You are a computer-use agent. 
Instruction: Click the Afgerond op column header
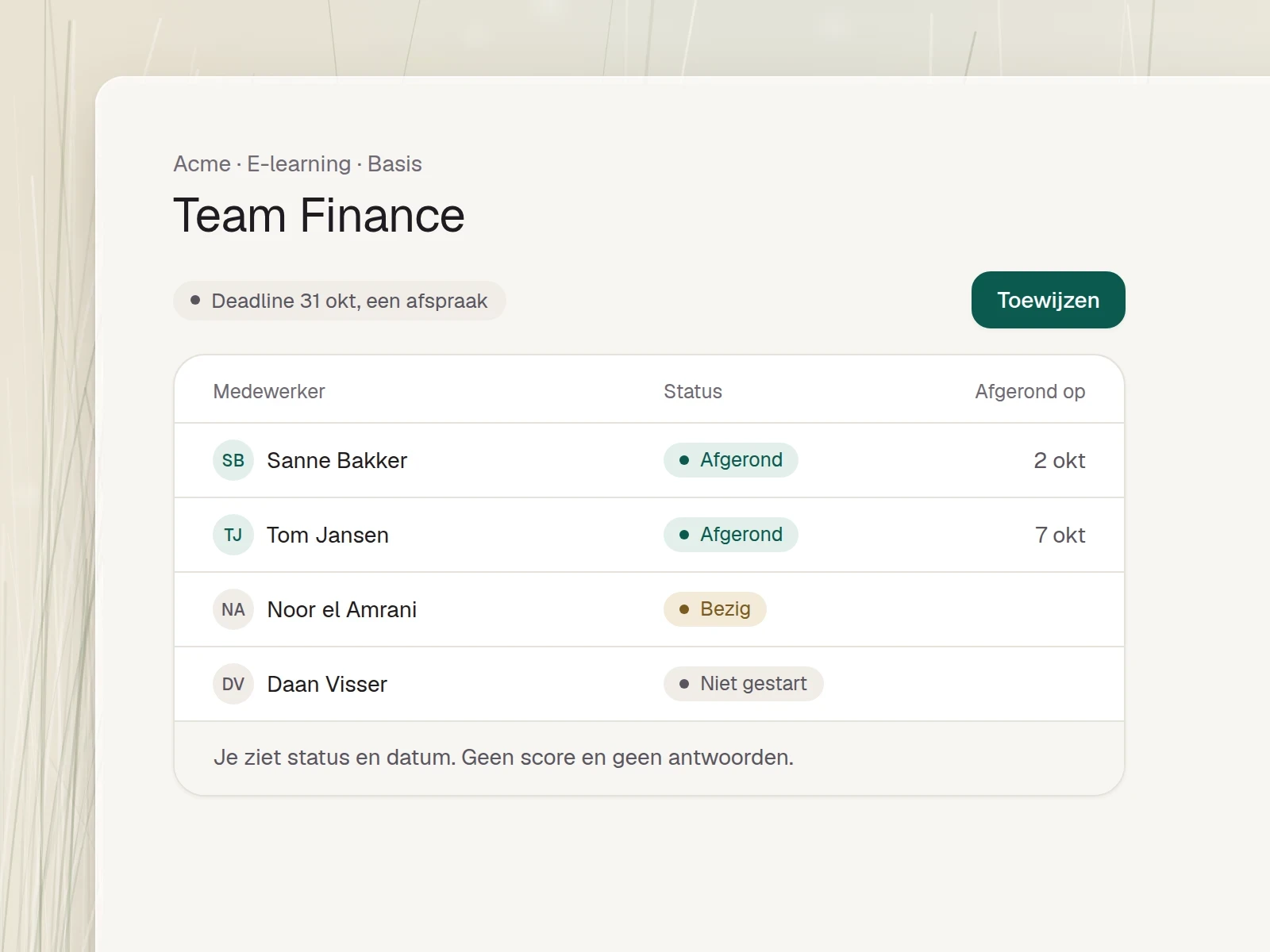coord(1030,391)
